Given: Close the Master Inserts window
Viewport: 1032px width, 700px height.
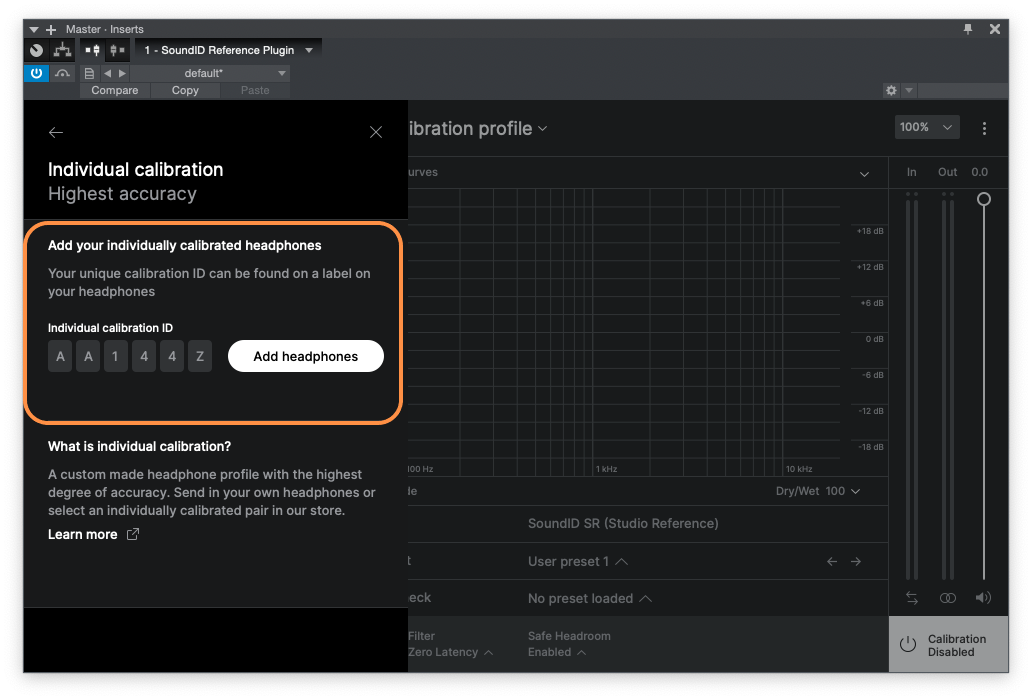Looking at the screenshot, I should pyautogui.click(x=994, y=29).
